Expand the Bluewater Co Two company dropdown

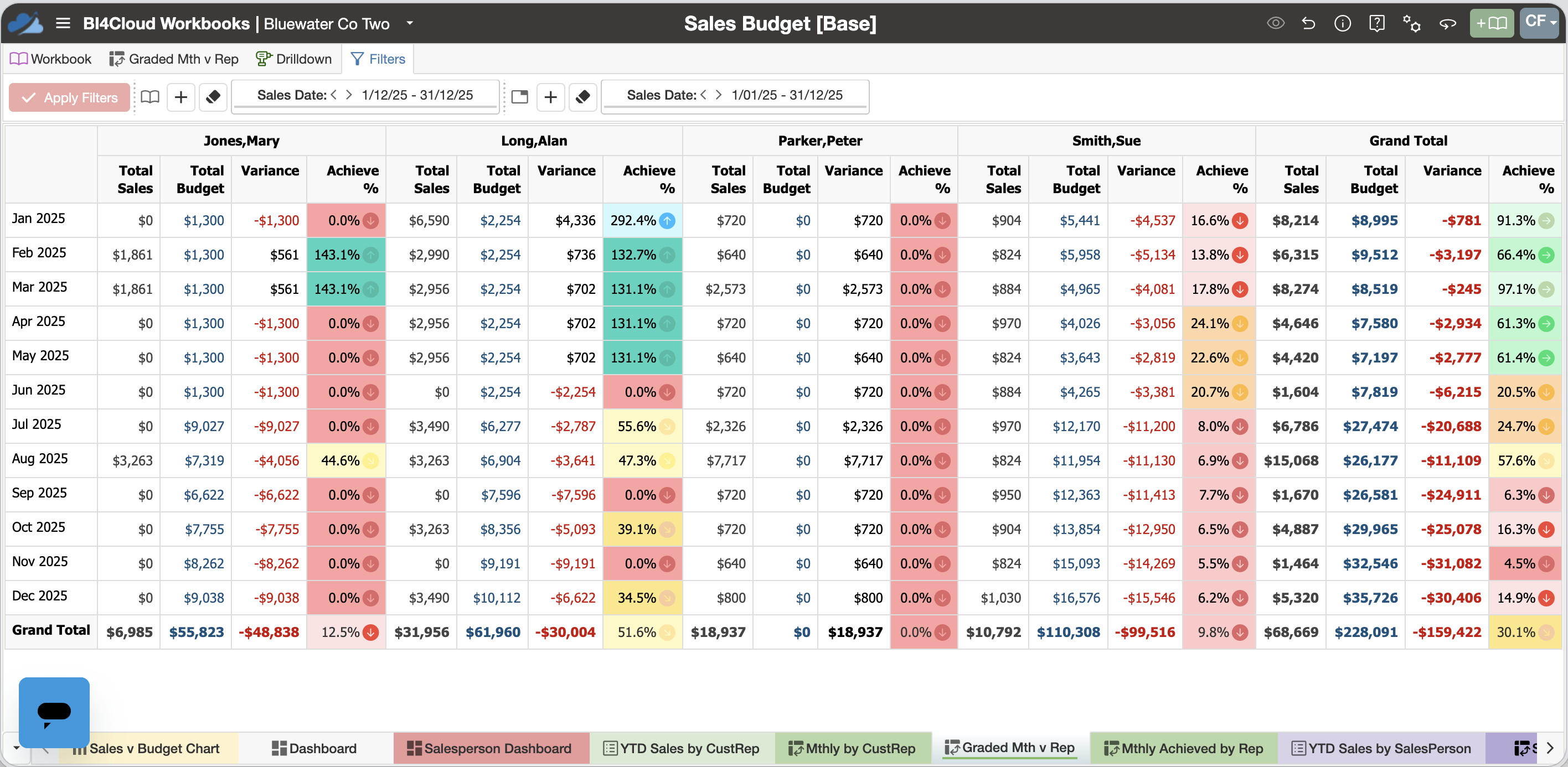(410, 23)
